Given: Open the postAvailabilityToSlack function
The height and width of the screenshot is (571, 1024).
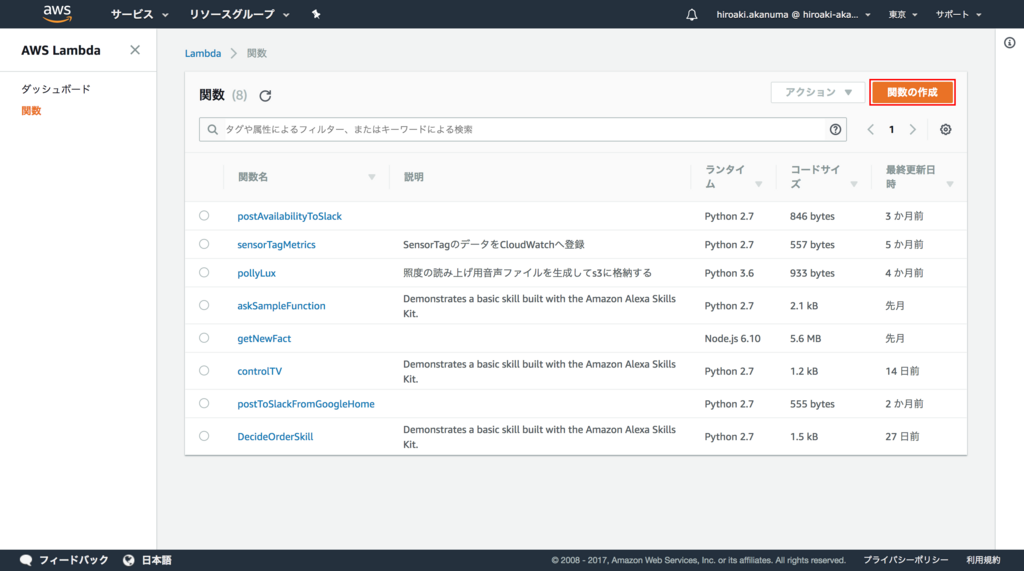Looking at the screenshot, I should (289, 216).
